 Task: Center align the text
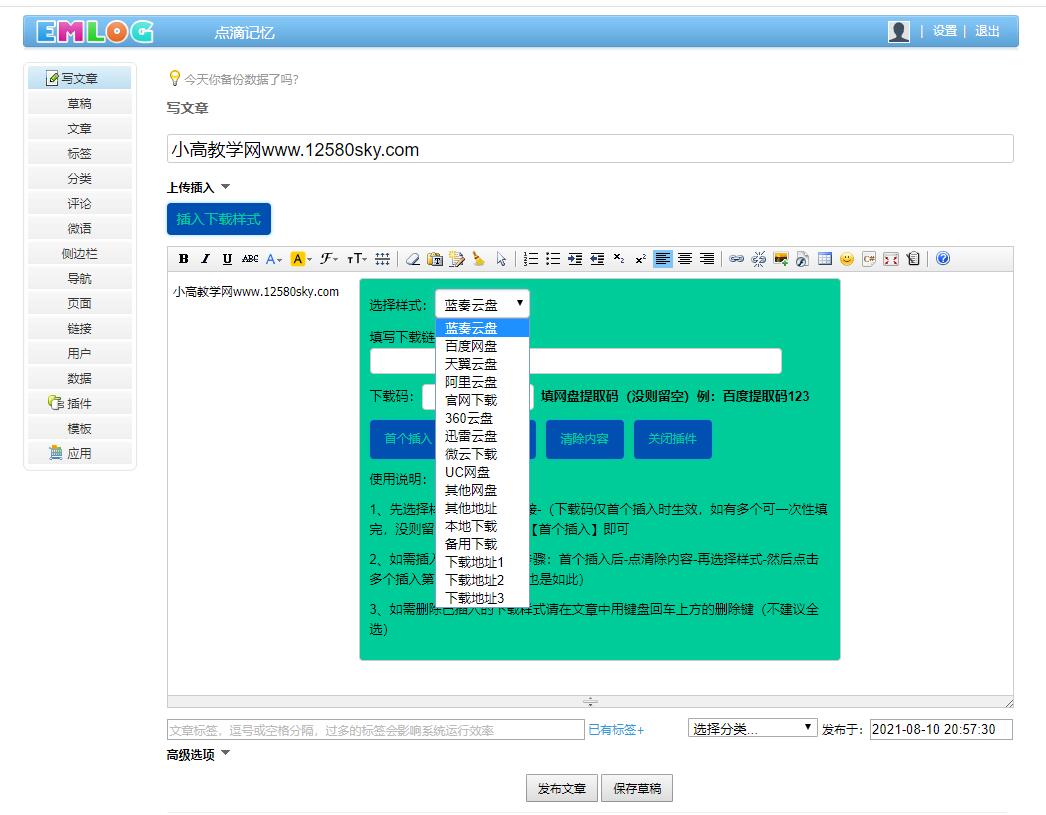tap(685, 259)
